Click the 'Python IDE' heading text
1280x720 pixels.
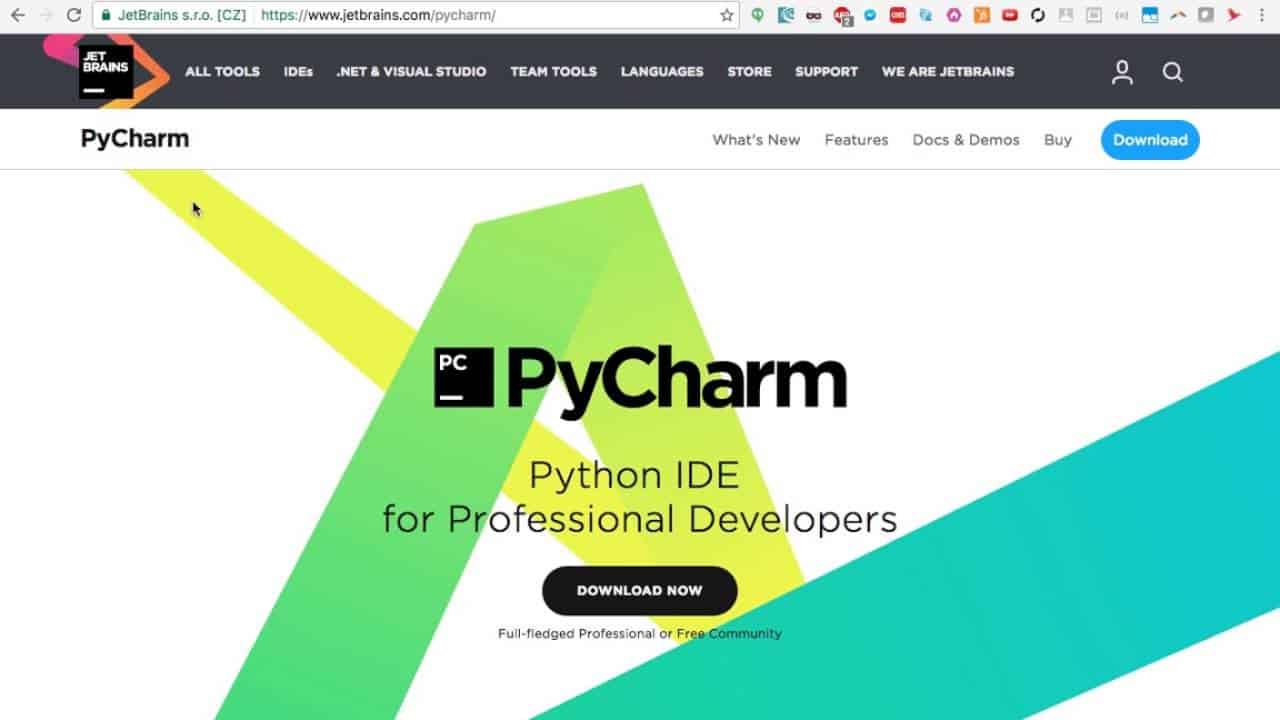634,475
